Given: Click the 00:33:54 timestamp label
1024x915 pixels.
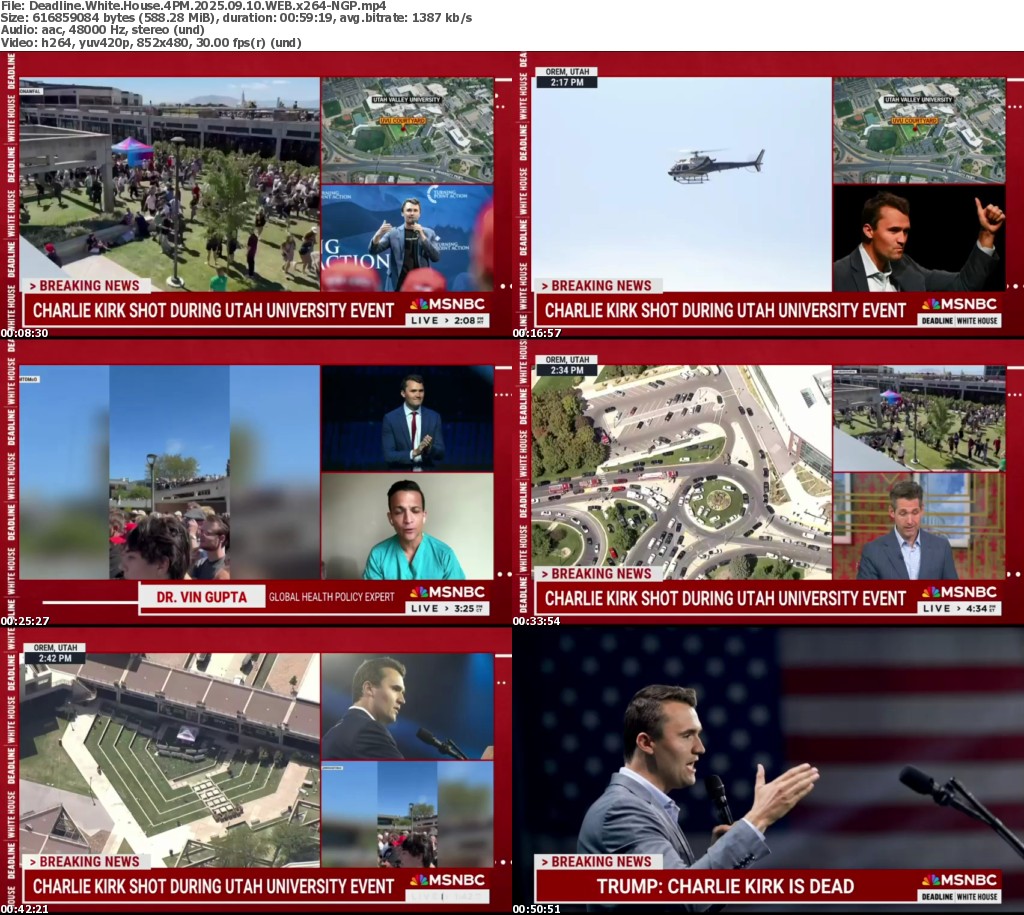Looking at the screenshot, I should 536,621.
